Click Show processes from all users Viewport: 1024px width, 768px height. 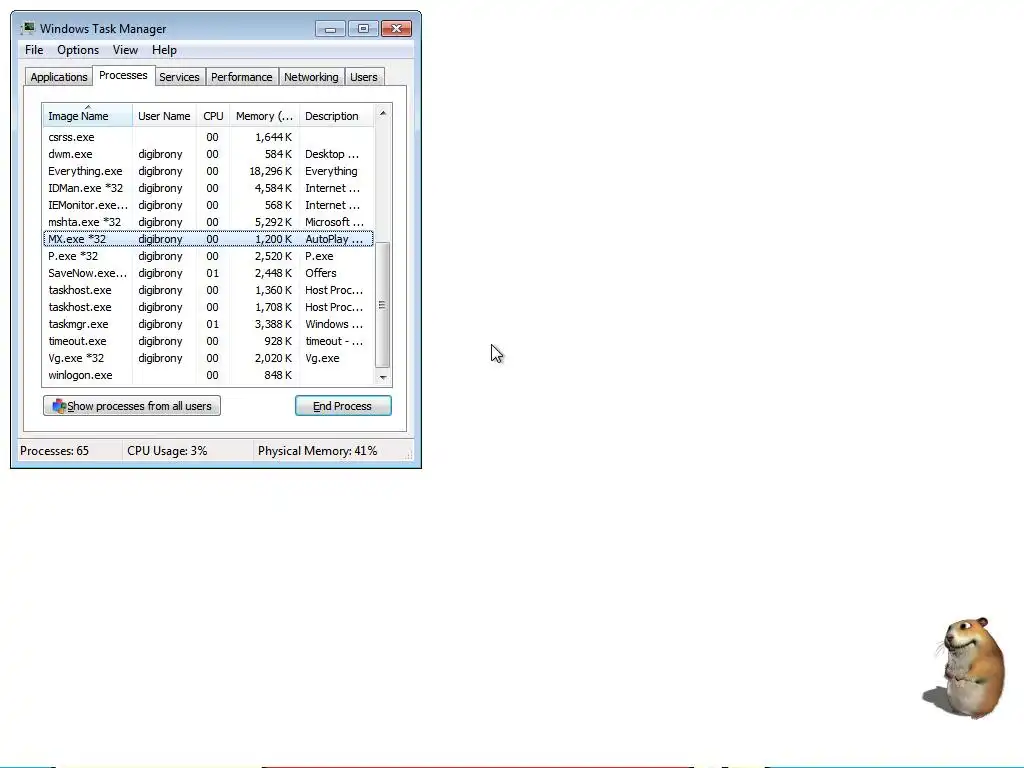132,406
